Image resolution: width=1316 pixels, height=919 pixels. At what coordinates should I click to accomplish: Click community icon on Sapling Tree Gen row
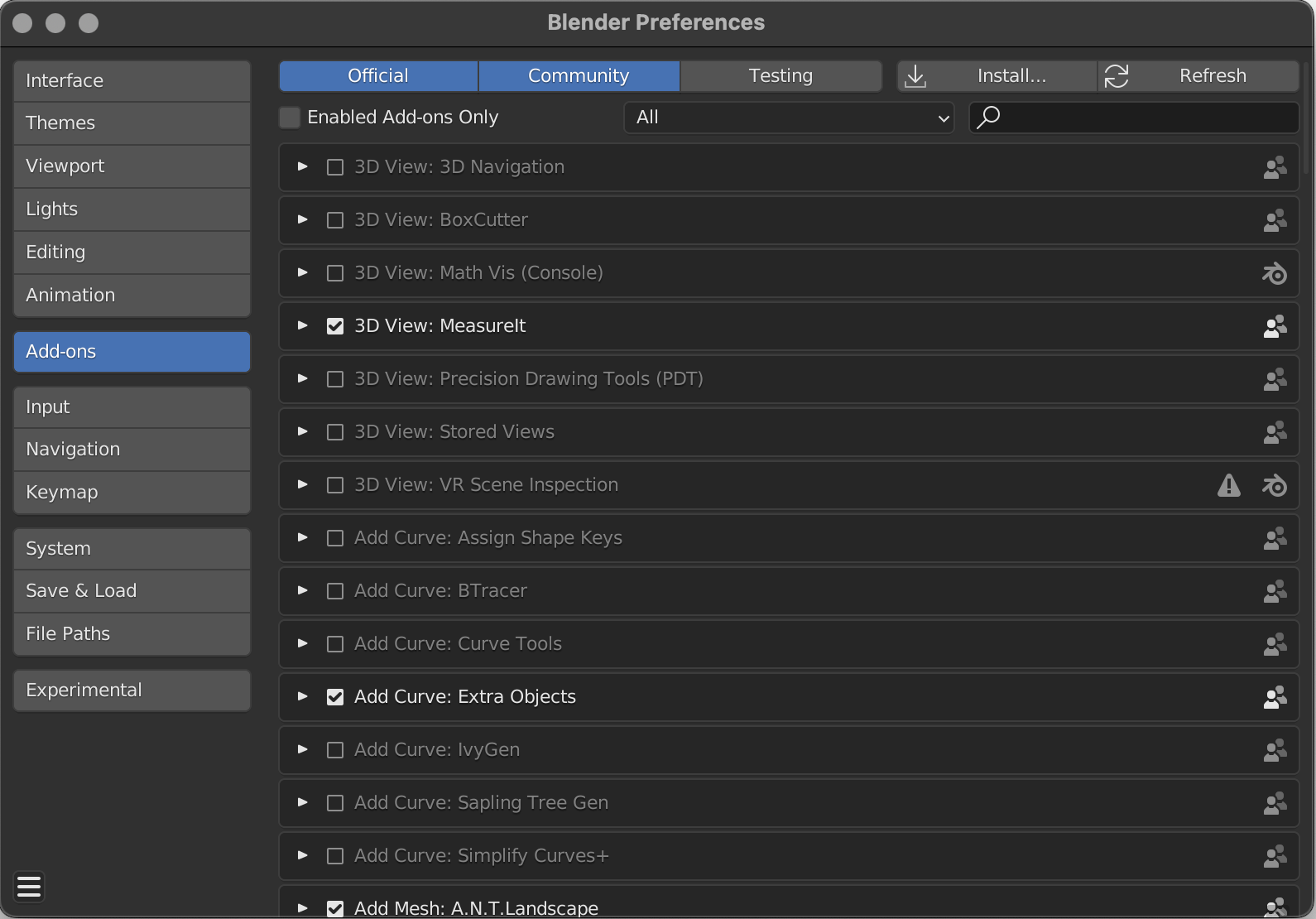[x=1275, y=803]
